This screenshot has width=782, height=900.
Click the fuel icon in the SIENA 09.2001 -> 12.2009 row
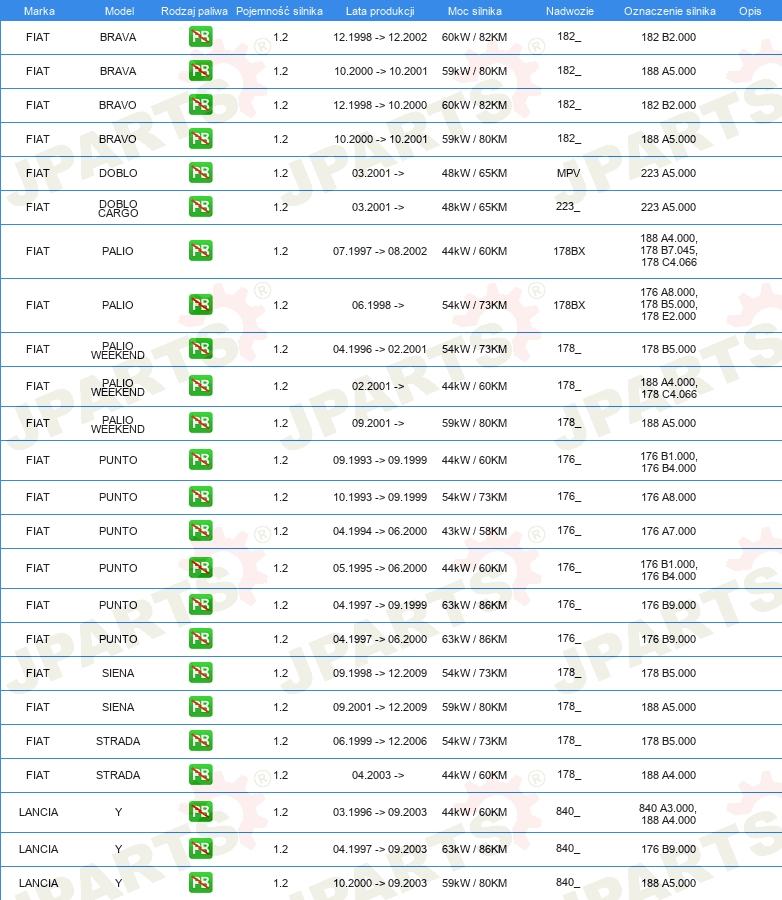[200, 707]
